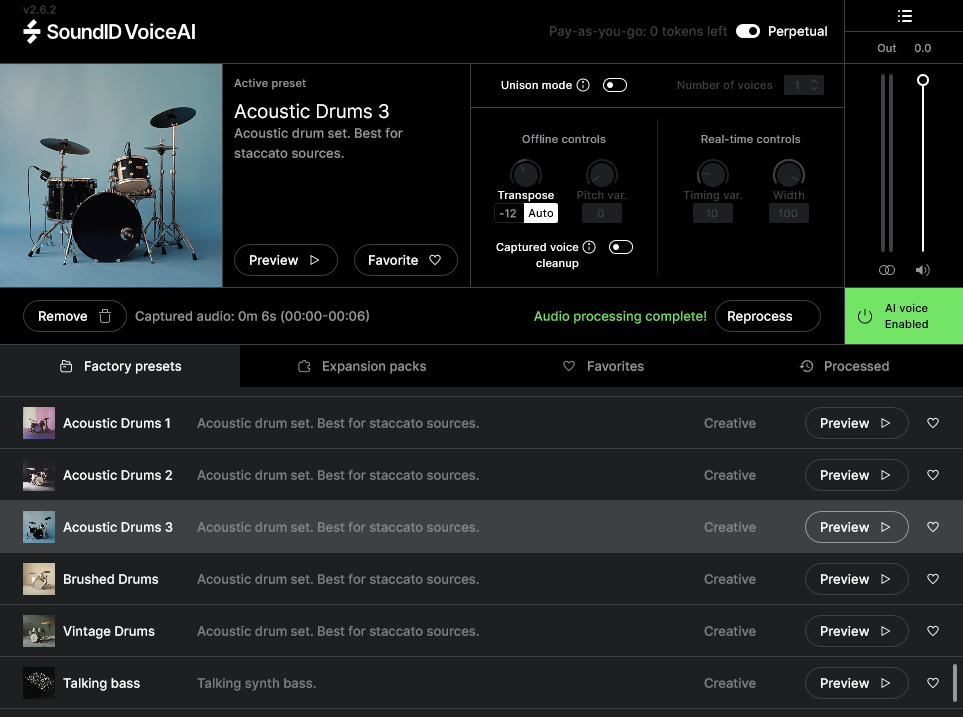Adjust Number of voices stepper arrows
The width and height of the screenshot is (963, 717).
coord(815,85)
